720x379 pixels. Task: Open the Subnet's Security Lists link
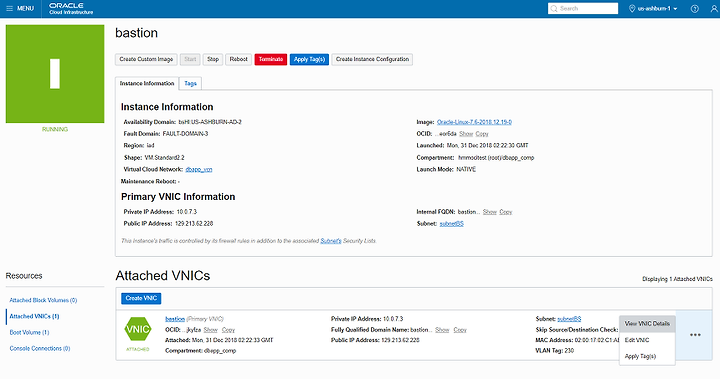pyautogui.click(x=331, y=241)
